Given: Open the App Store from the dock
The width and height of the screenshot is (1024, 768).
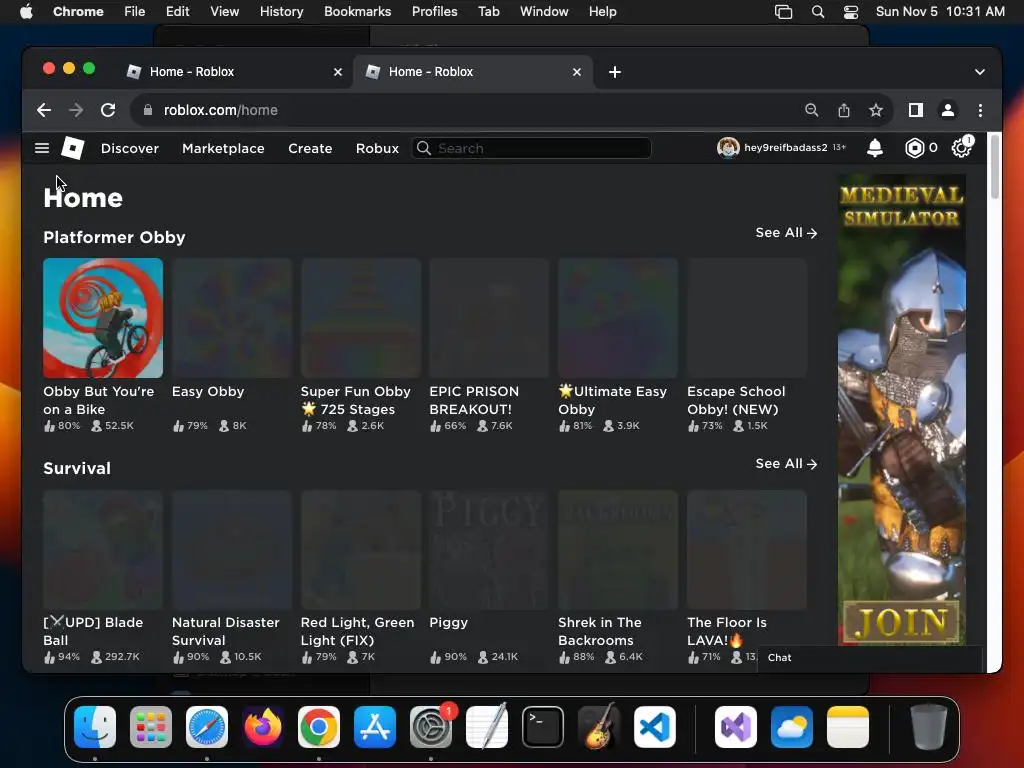Looking at the screenshot, I should pos(375,727).
